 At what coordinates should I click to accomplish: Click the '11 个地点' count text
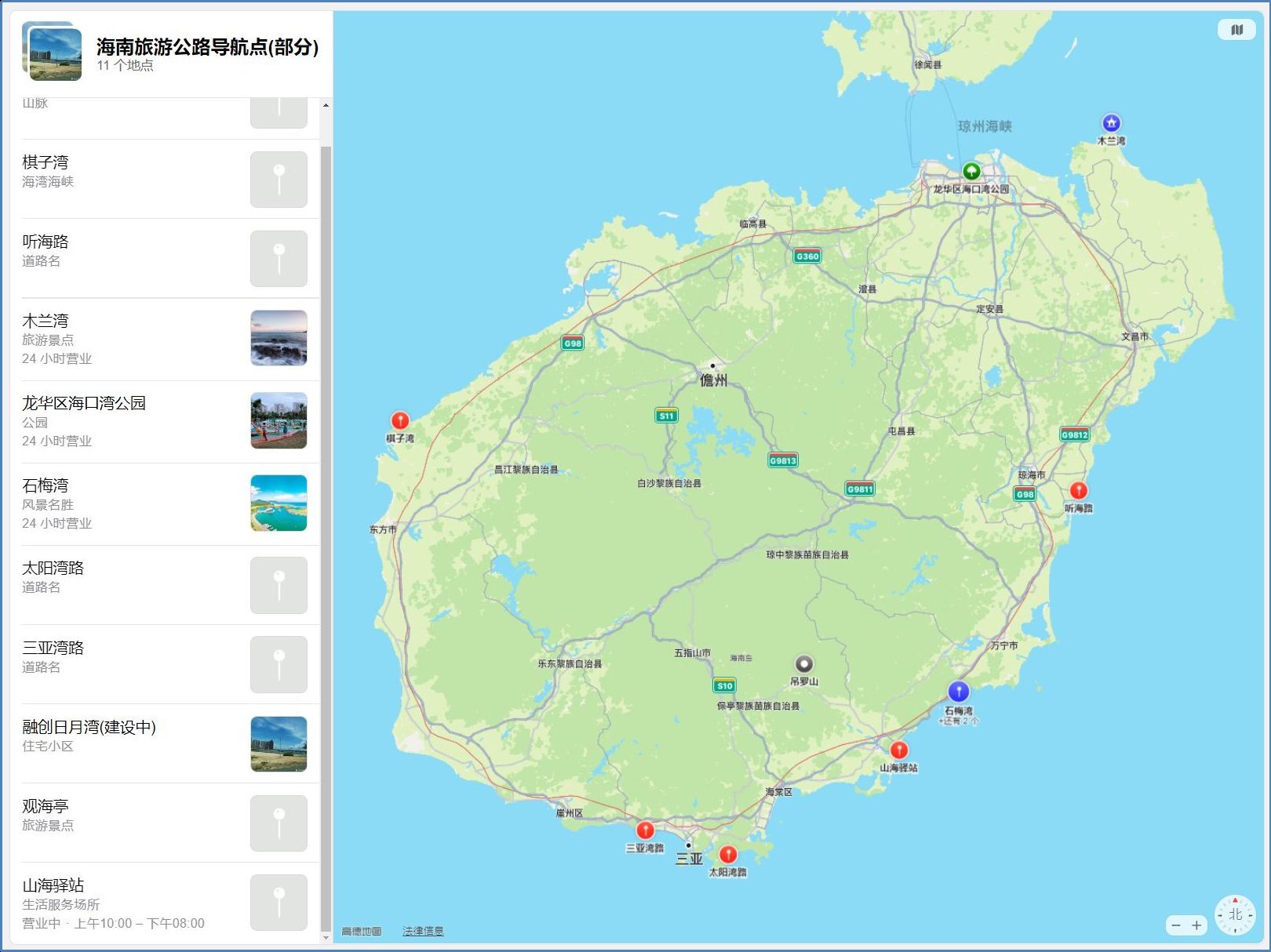(x=126, y=66)
